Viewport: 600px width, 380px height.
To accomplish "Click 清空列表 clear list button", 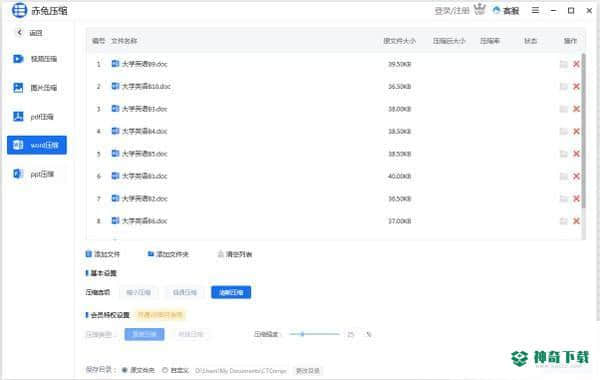I will click(x=235, y=254).
